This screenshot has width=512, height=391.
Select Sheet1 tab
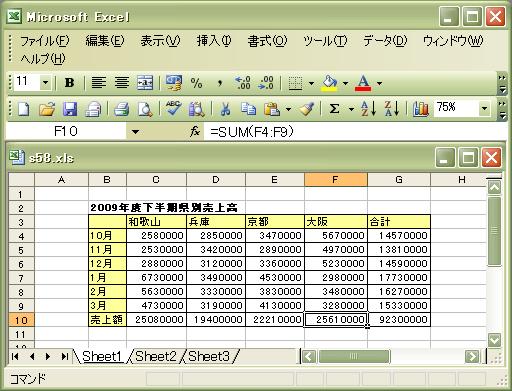(x=102, y=356)
